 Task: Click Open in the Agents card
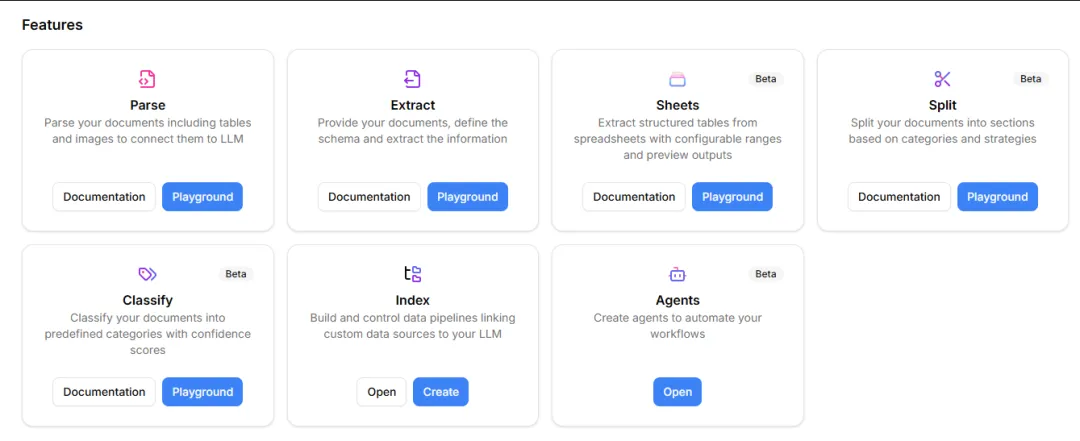pyautogui.click(x=677, y=392)
